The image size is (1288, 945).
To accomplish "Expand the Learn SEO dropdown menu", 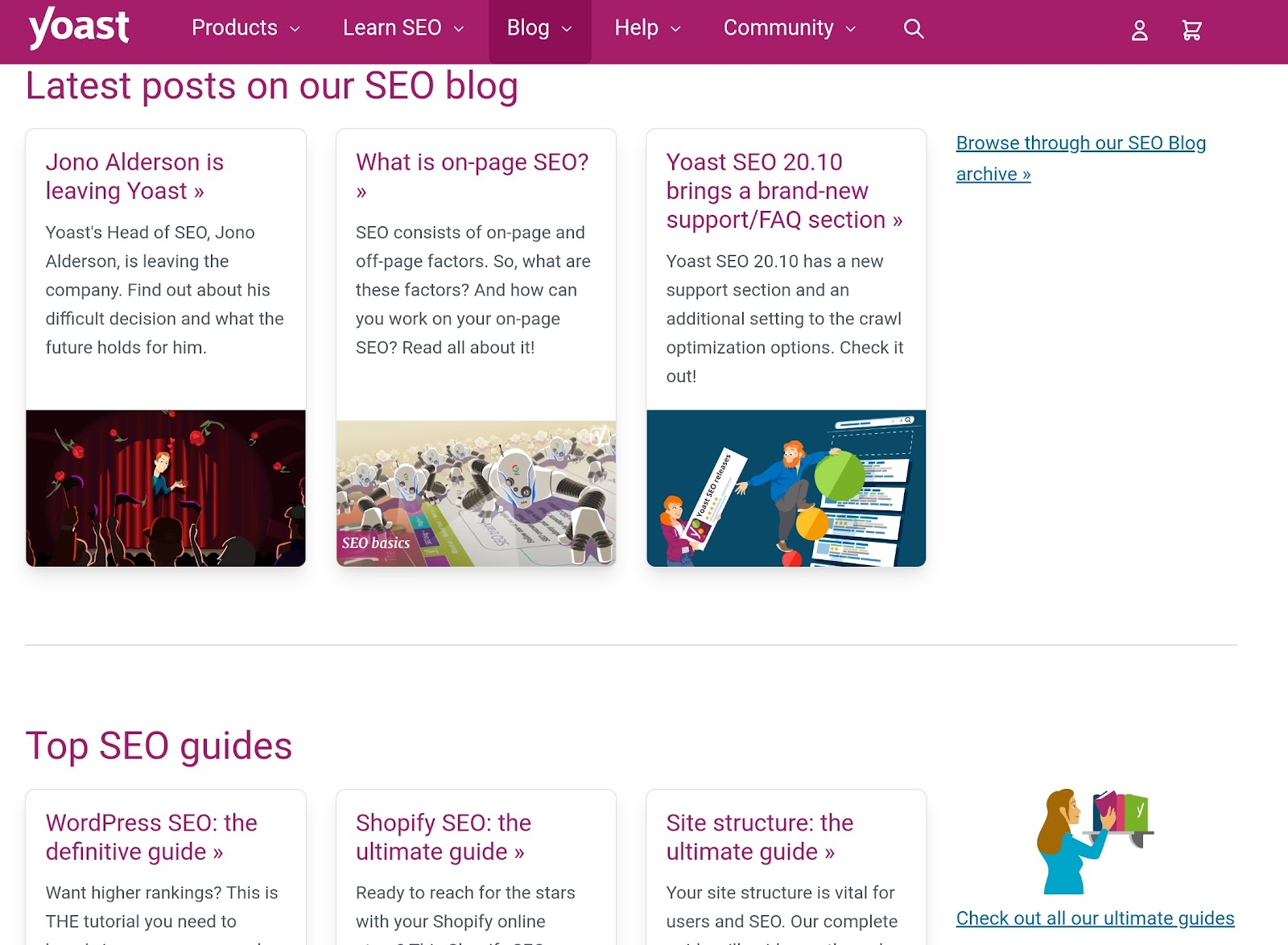I will [402, 28].
